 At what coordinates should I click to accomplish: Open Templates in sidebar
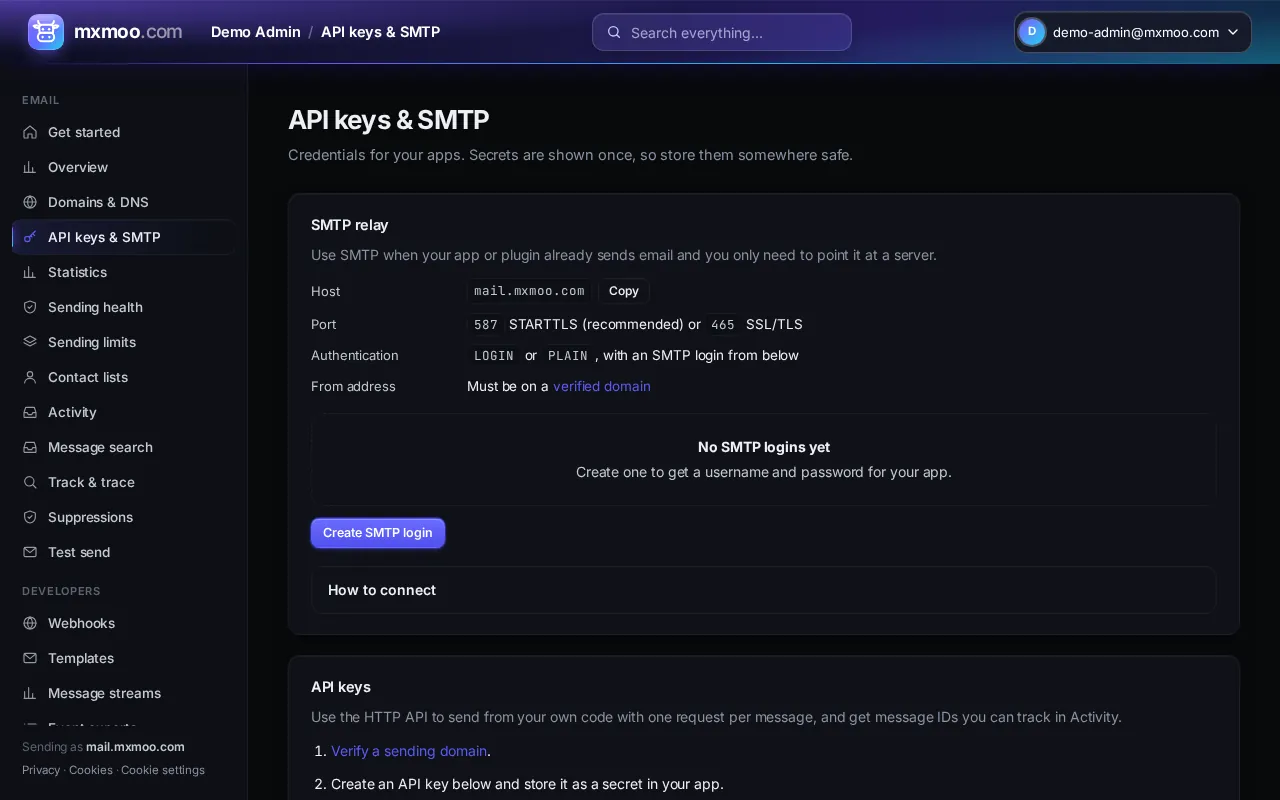[x=124, y=658]
